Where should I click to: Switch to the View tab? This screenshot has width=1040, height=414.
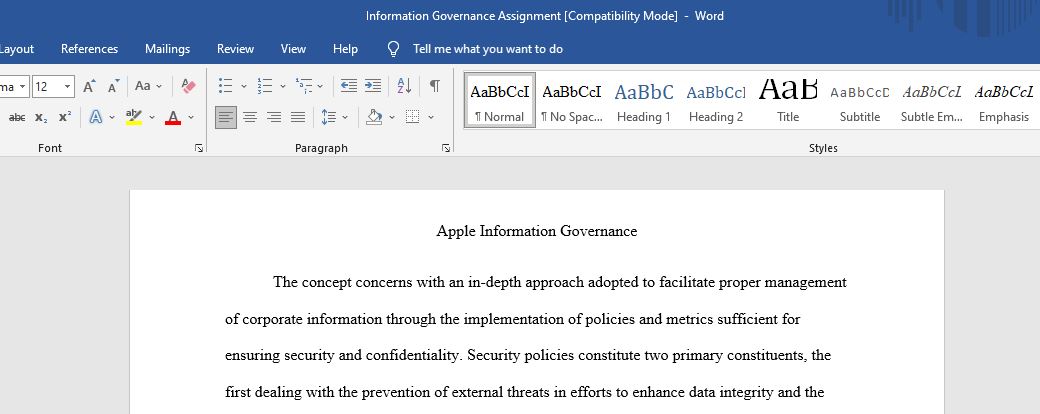pyautogui.click(x=293, y=48)
